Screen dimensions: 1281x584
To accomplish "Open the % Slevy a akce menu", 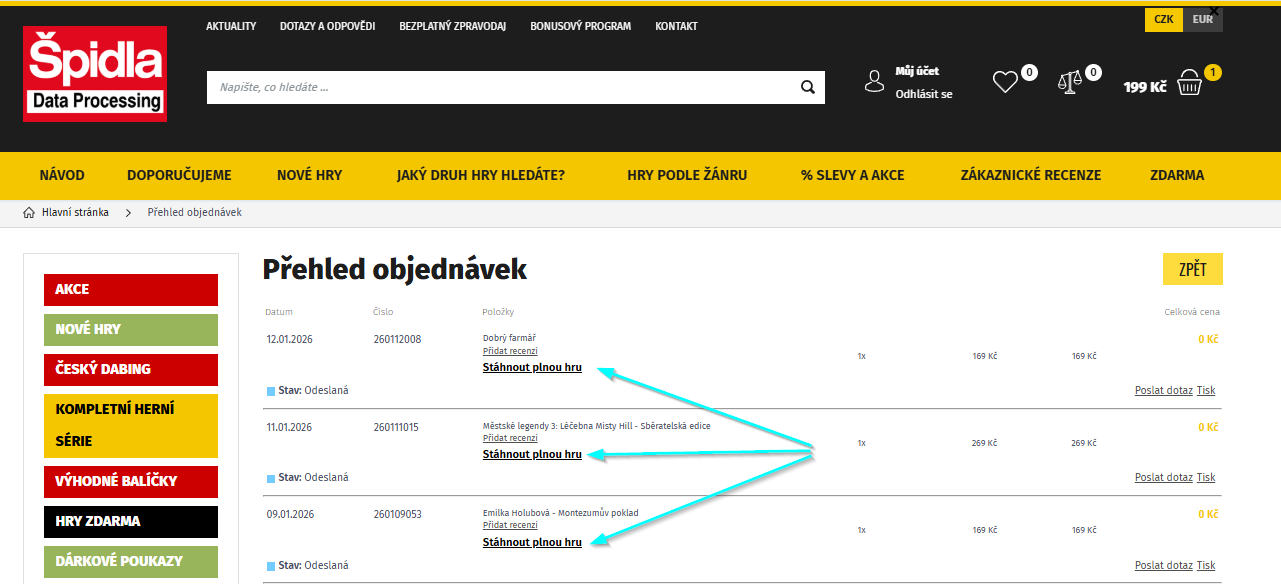I will pos(852,175).
